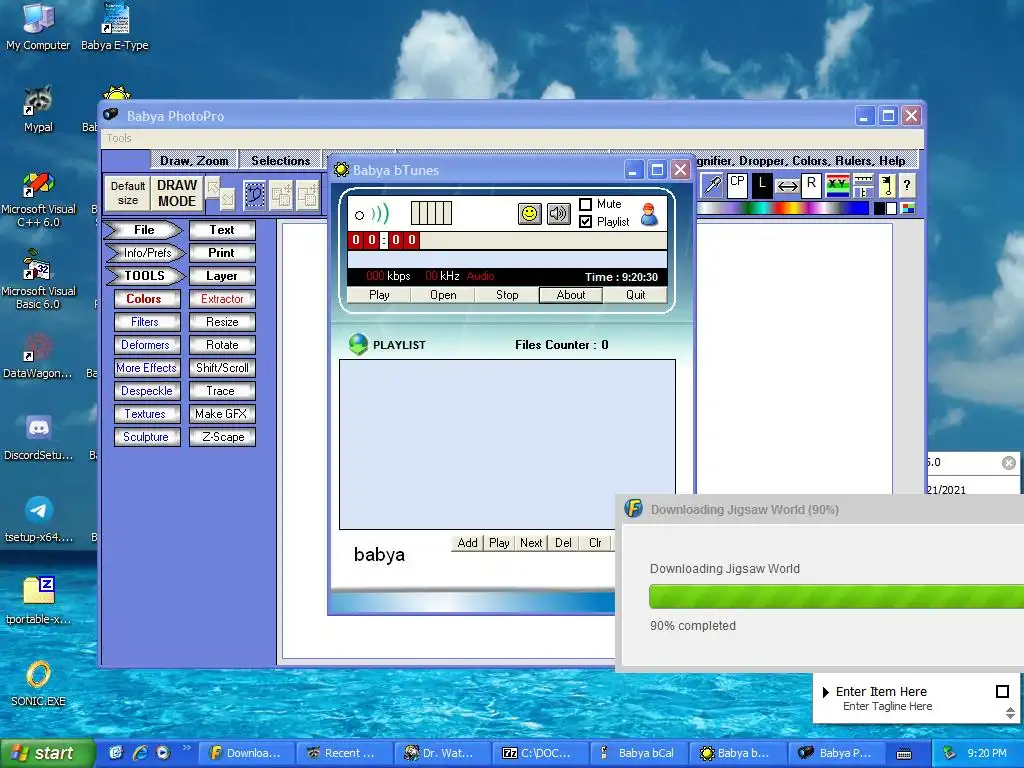Select the freehand selection tool icon
1024x768 pixels.
pos(255,195)
